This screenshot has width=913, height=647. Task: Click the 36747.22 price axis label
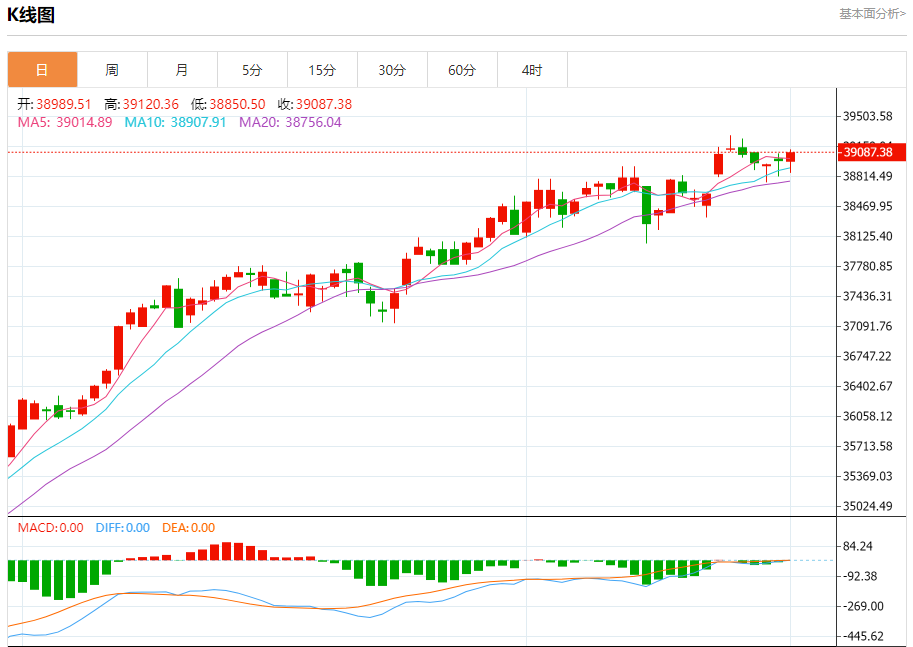coord(868,356)
